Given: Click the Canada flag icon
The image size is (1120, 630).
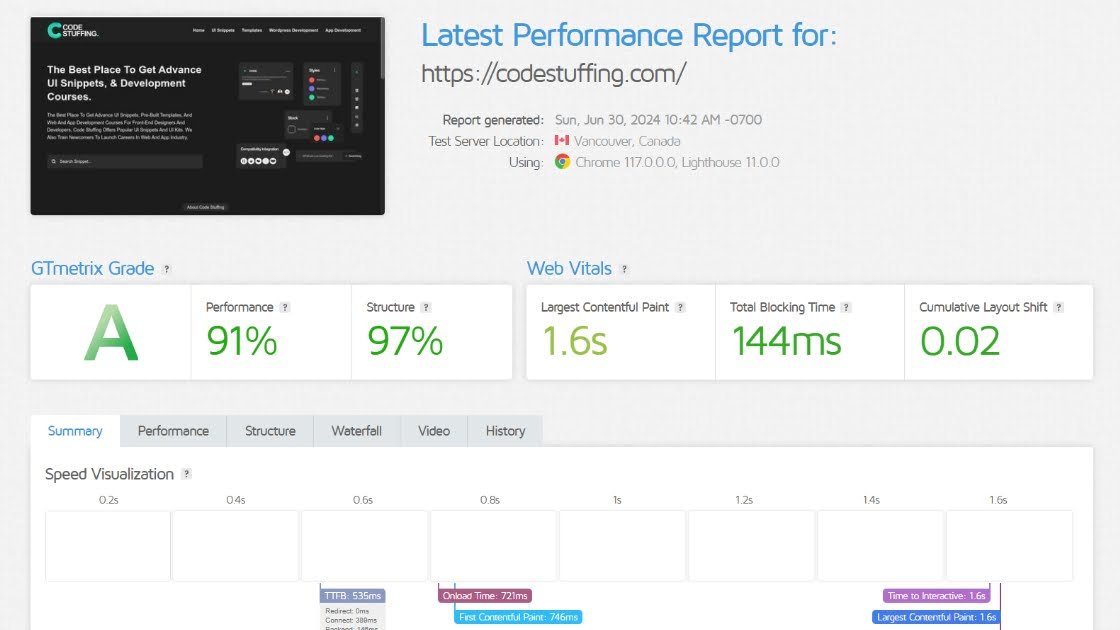Looking at the screenshot, I should click(x=561, y=141).
